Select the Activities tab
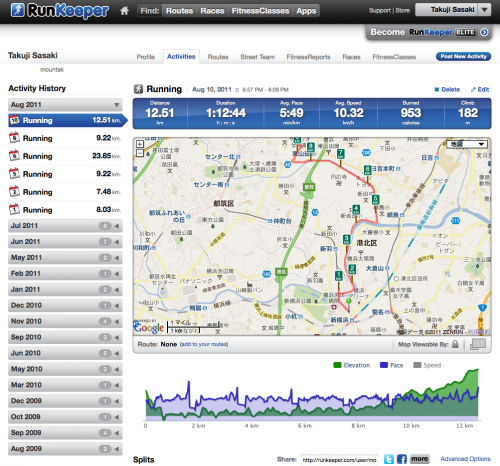Image resolution: width=500 pixels, height=466 pixels. [181, 57]
